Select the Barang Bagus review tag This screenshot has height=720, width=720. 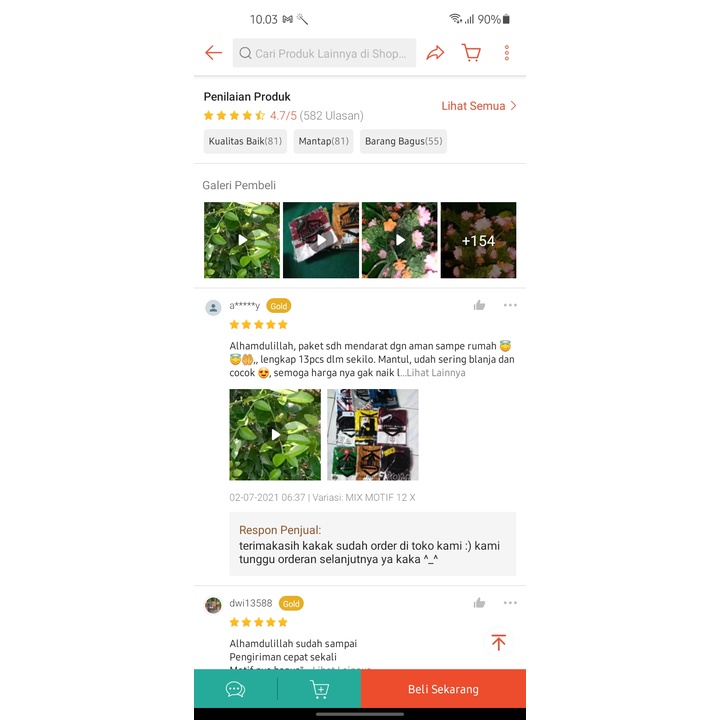(403, 141)
